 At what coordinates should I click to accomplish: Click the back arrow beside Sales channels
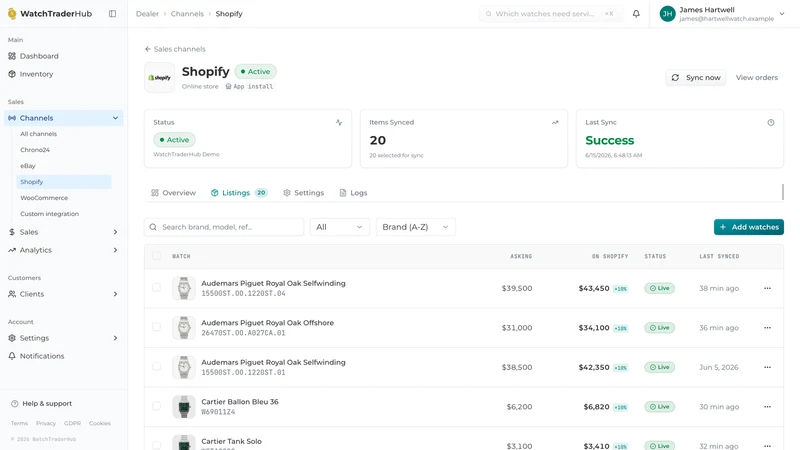pos(148,49)
